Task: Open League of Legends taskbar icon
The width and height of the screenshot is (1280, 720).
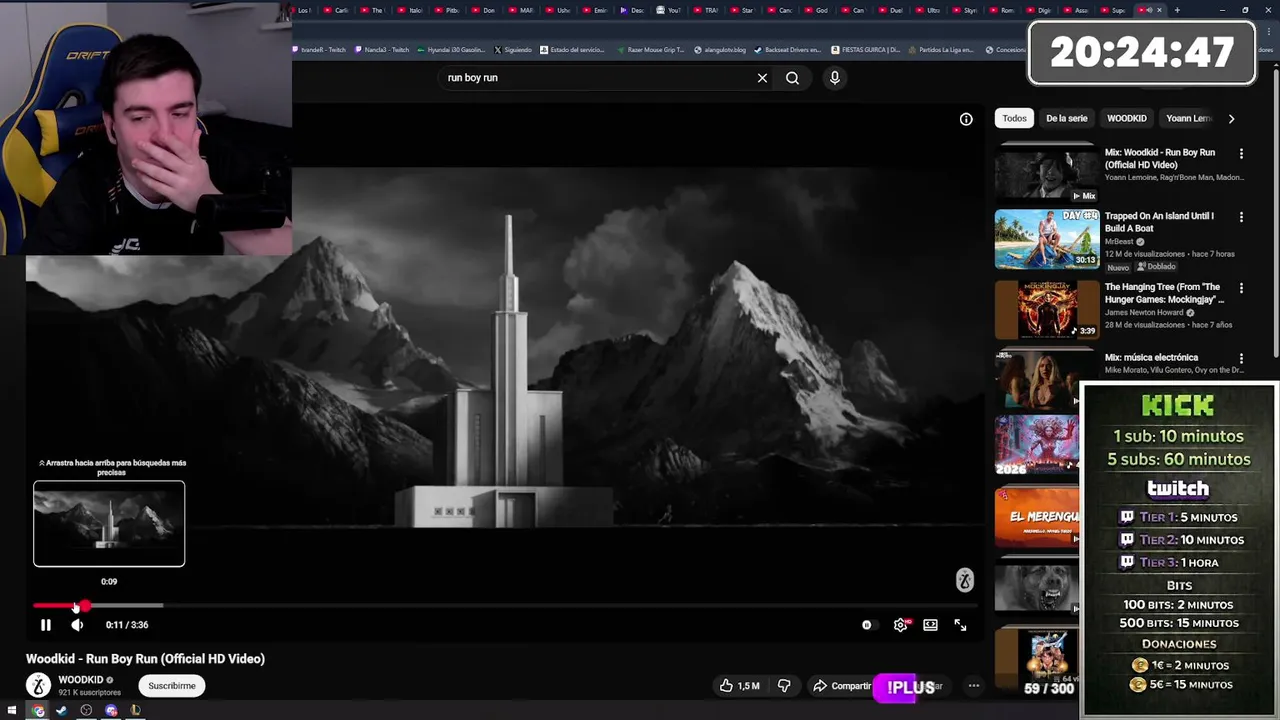Action: tap(135, 711)
